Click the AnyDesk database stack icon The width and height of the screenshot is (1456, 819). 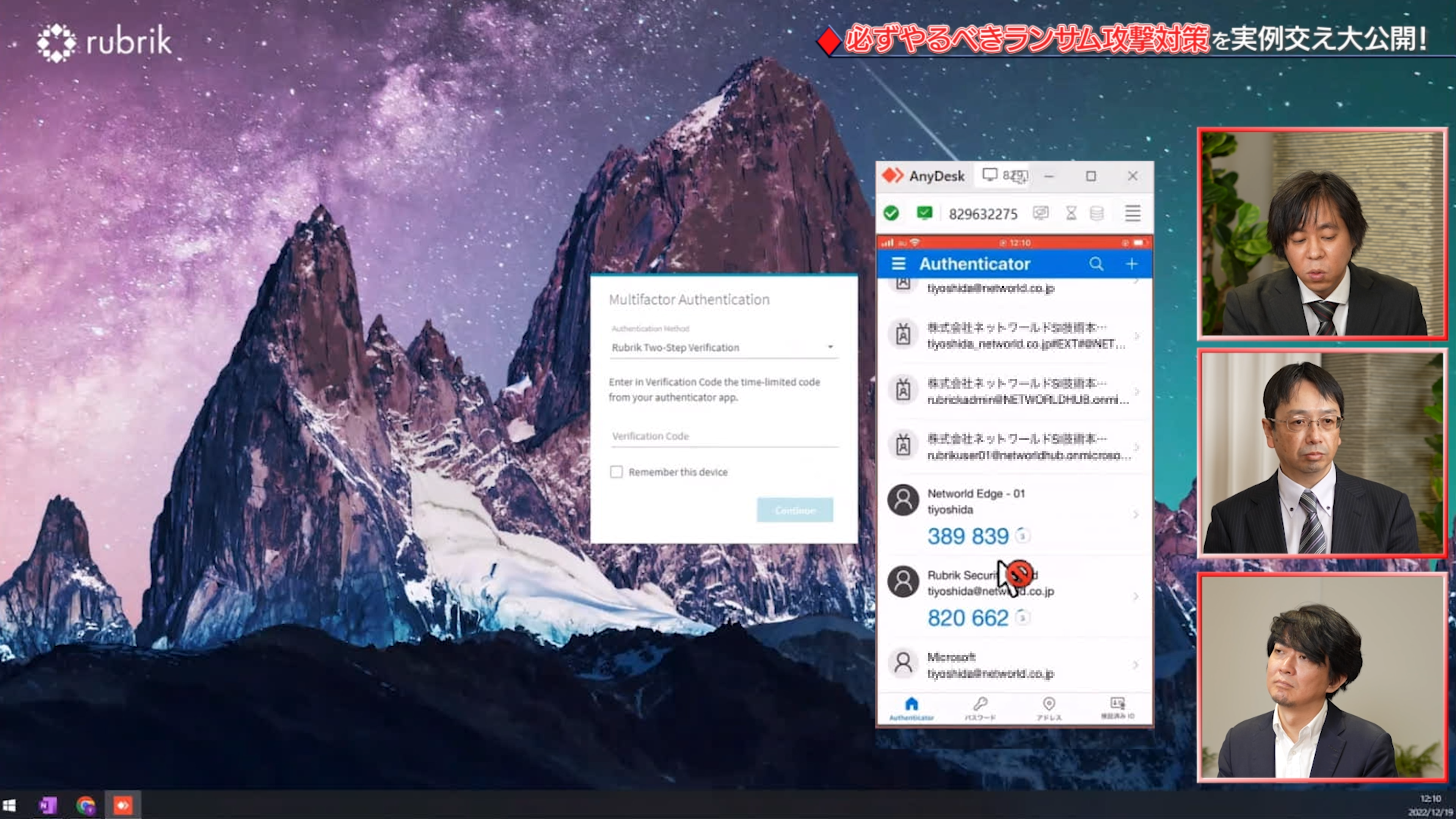[1097, 213]
